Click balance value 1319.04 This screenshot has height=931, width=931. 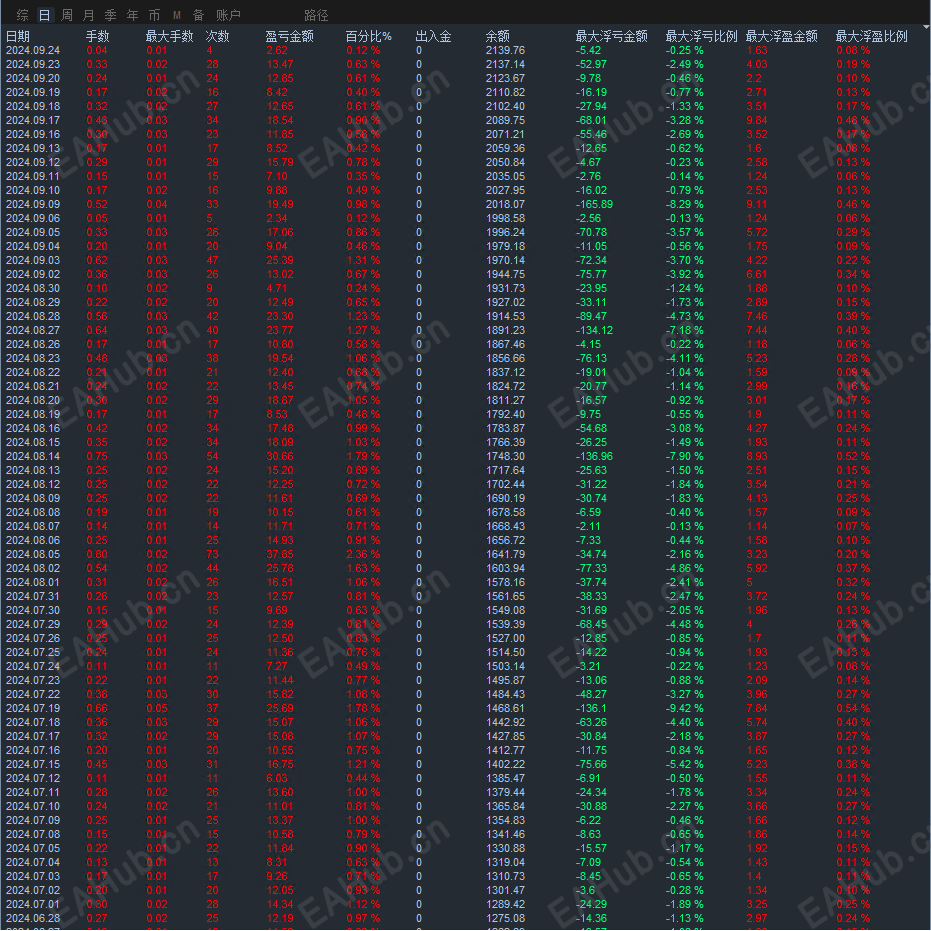click(505, 862)
